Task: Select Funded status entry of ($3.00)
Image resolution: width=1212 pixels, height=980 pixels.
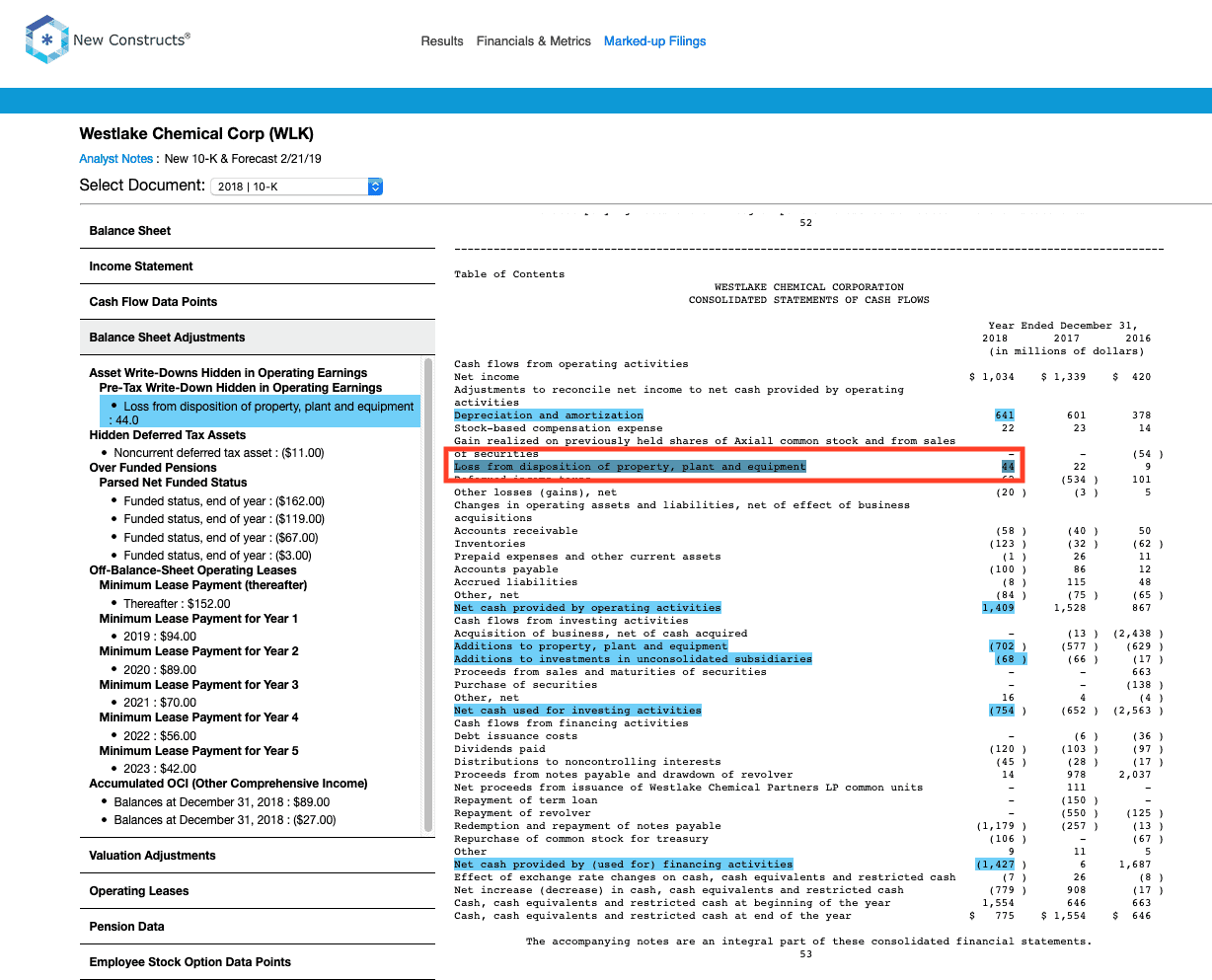Action: 217,556
